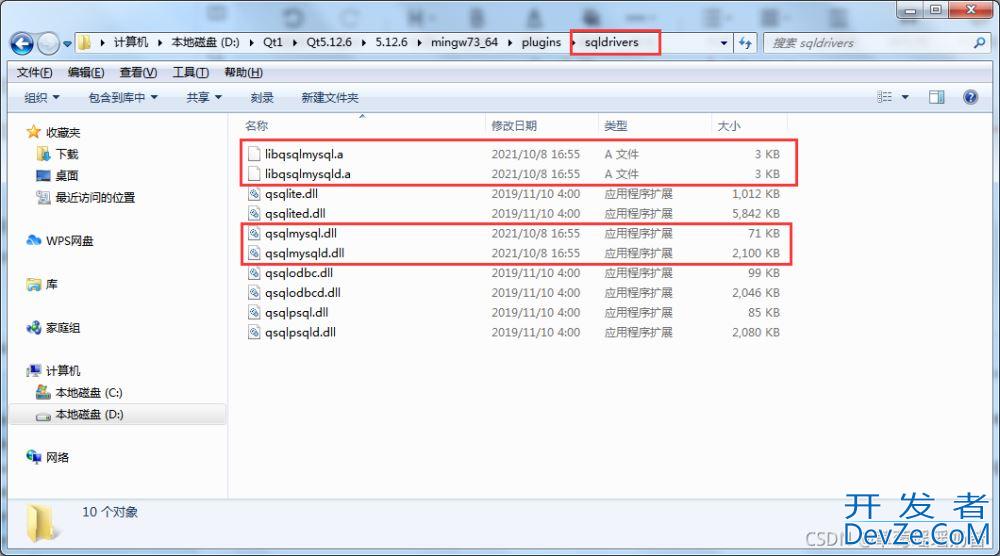Click the refresh button beside address bar
This screenshot has width=1000, height=556.
pos(745,43)
